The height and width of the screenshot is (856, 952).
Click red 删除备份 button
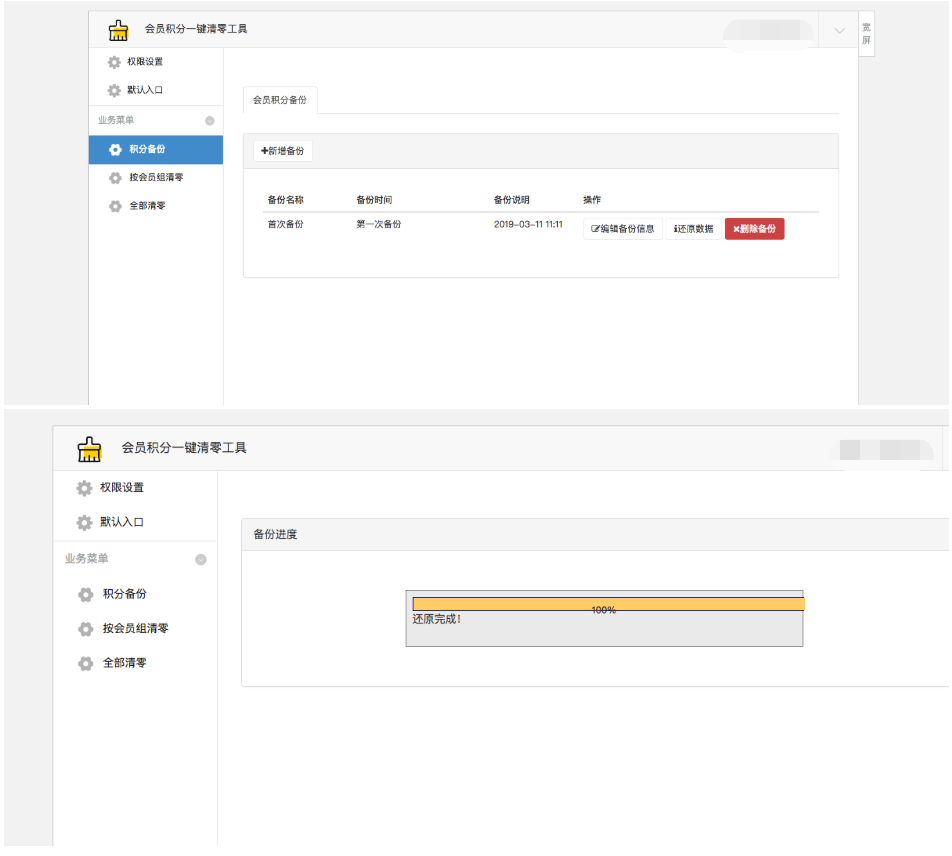pos(755,229)
